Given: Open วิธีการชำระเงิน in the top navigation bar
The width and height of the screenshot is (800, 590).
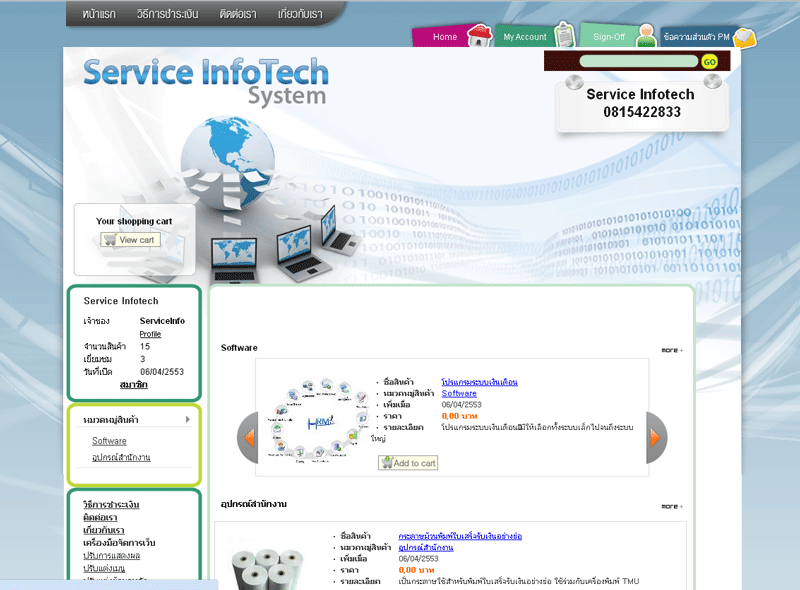Looking at the screenshot, I should pos(167,14).
